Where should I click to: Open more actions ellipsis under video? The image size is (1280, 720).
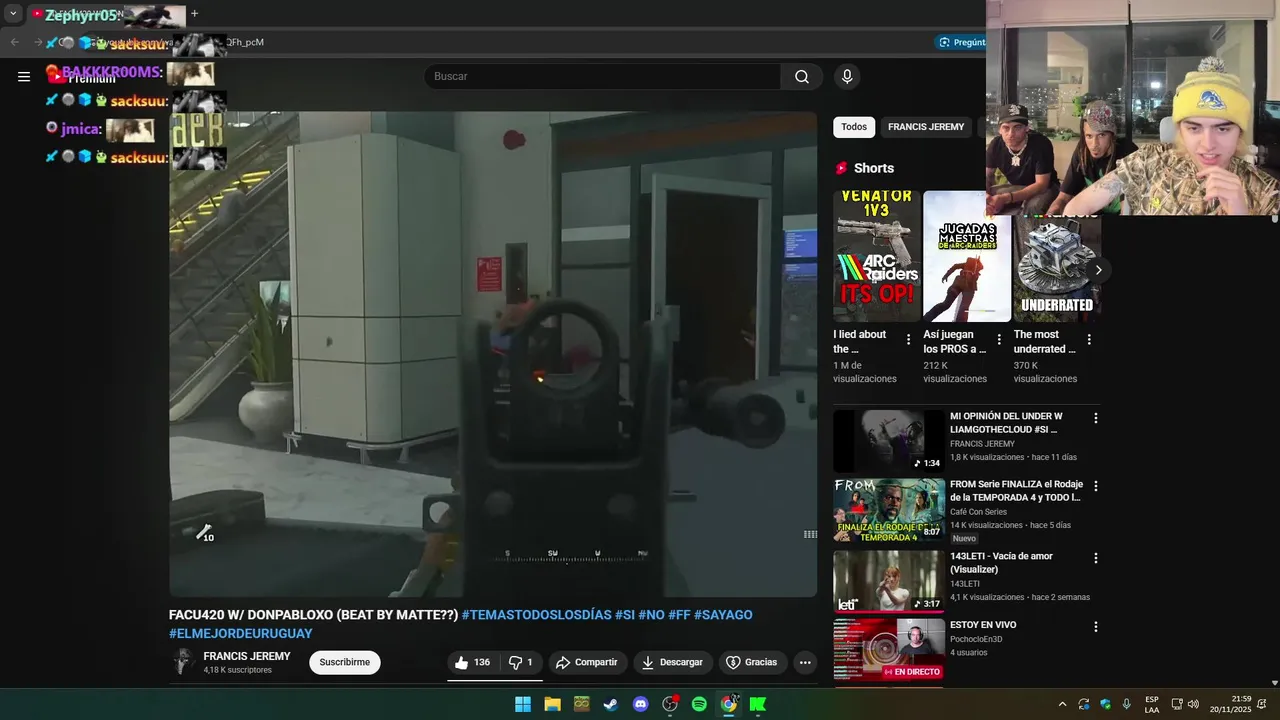pyautogui.click(x=805, y=662)
